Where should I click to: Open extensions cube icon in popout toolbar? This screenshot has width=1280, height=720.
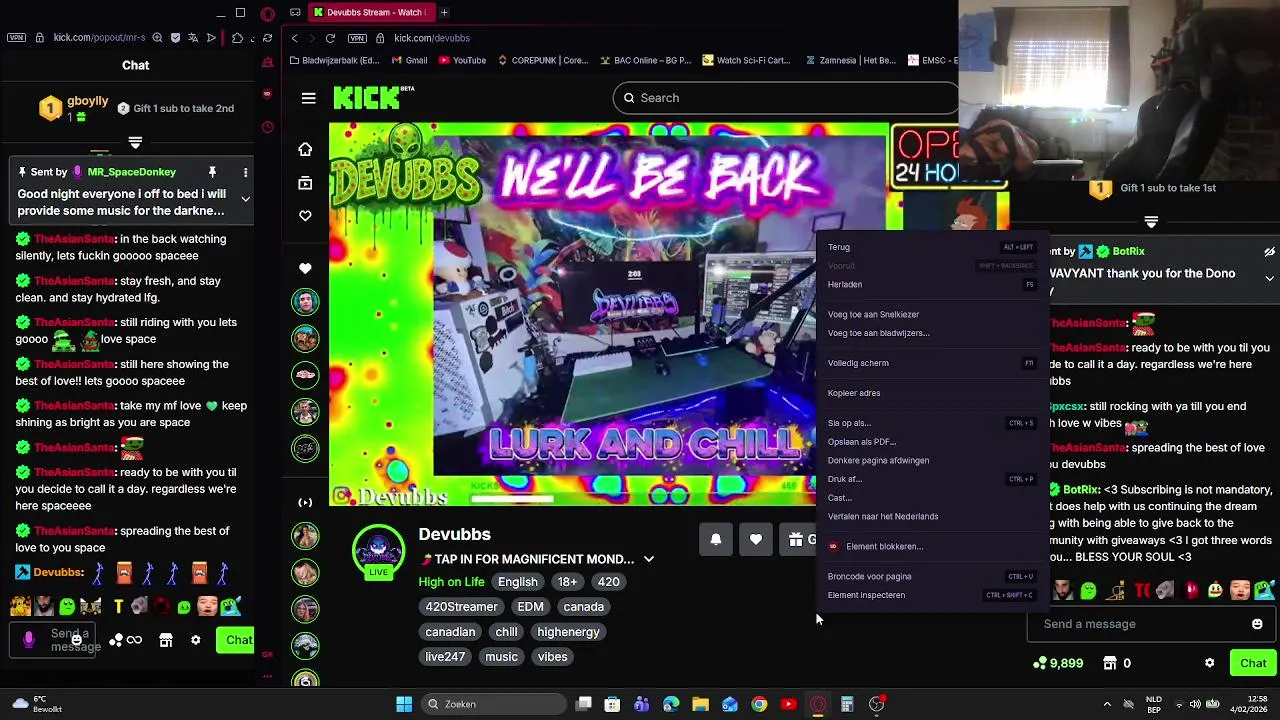coord(237,38)
